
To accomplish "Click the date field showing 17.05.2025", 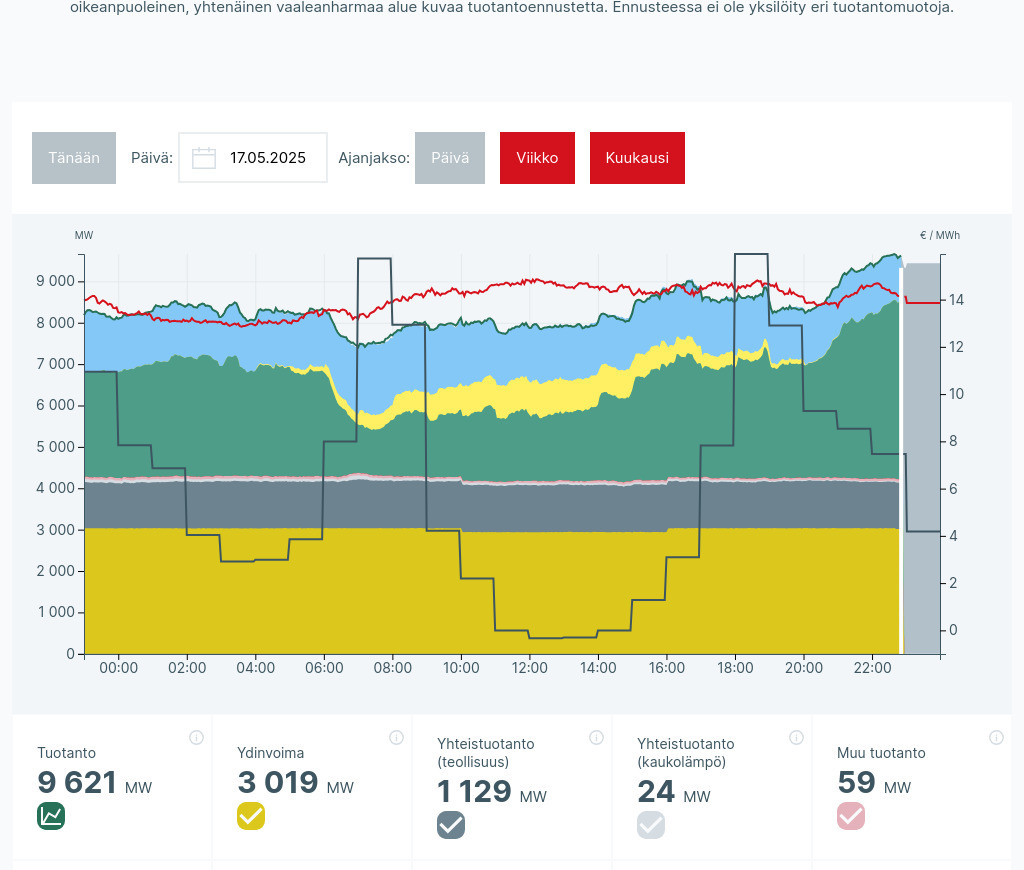I will point(267,158).
